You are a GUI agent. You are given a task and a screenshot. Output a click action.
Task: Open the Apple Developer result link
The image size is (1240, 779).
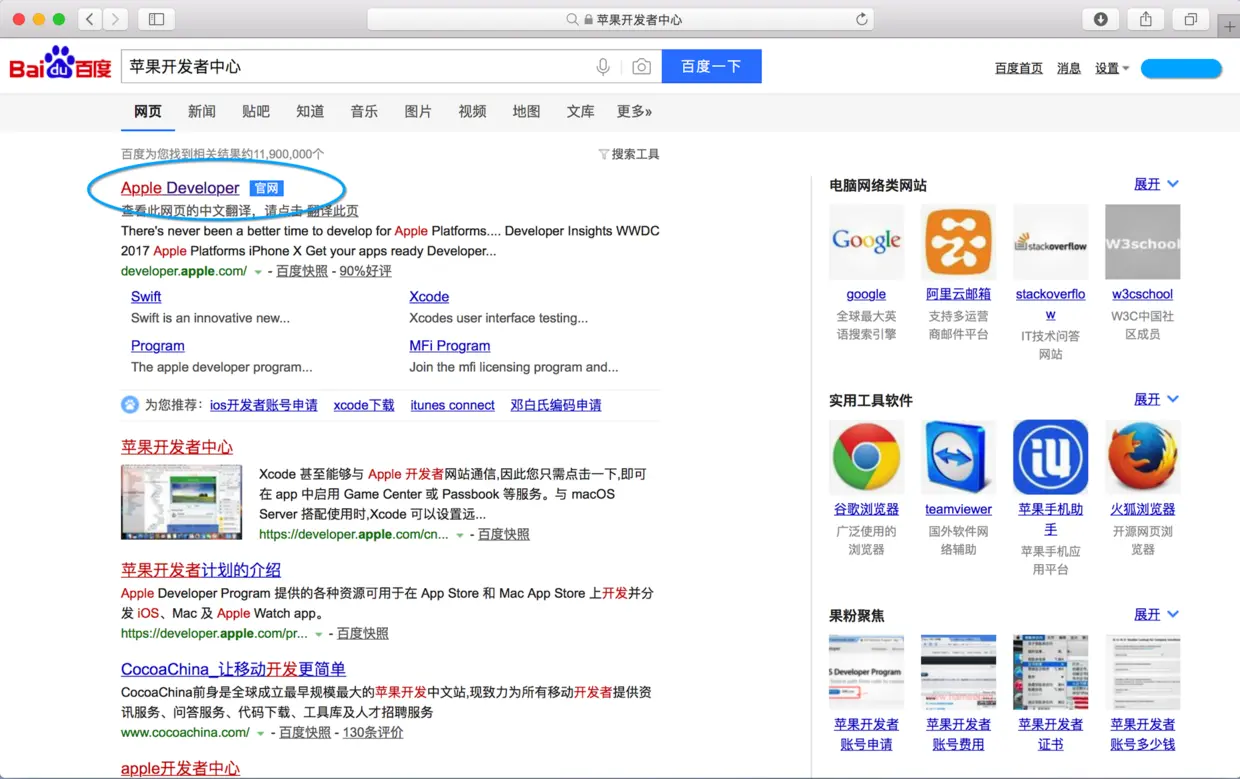180,188
